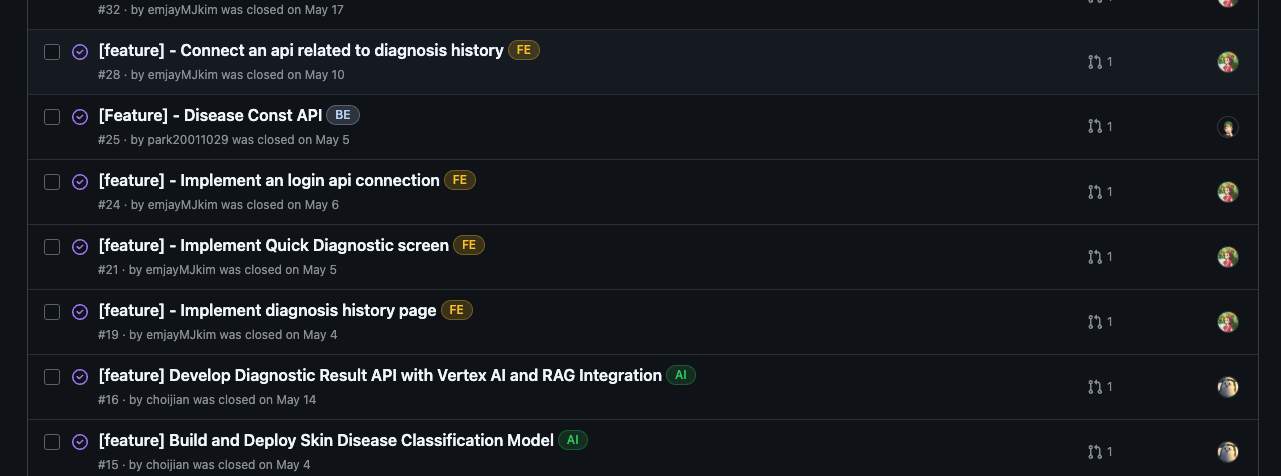Filter by FE label on issue #28
Image resolution: width=1281 pixels, height=476 pixels.
[523, 50]
